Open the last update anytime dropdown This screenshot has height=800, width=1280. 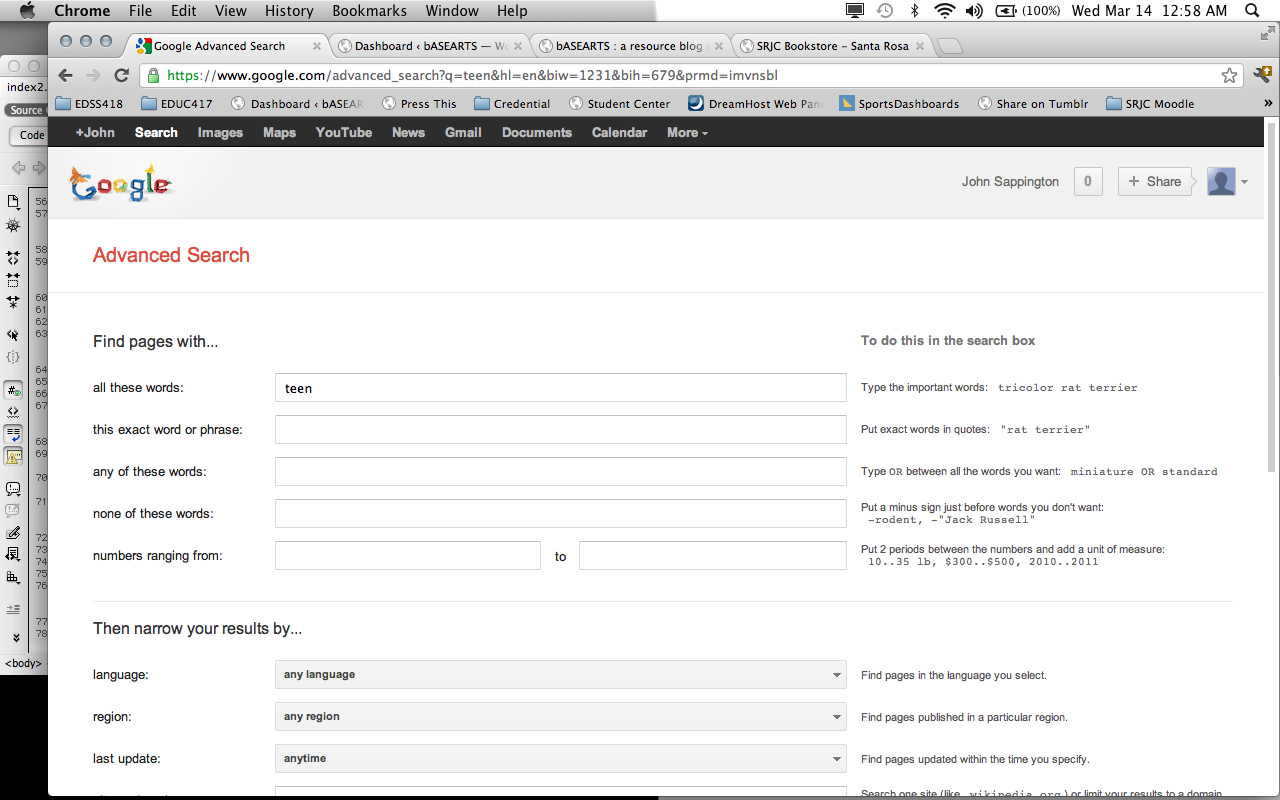point(561,758)
